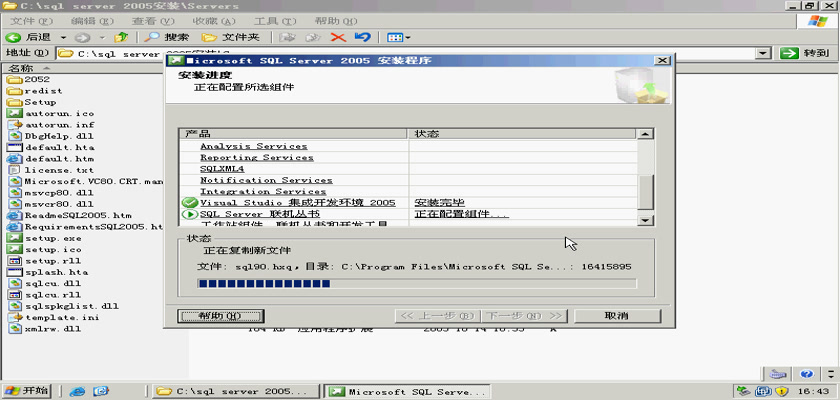Open the Search (搜索) toolbar button
840x400 pixels.
click(168, 37)
